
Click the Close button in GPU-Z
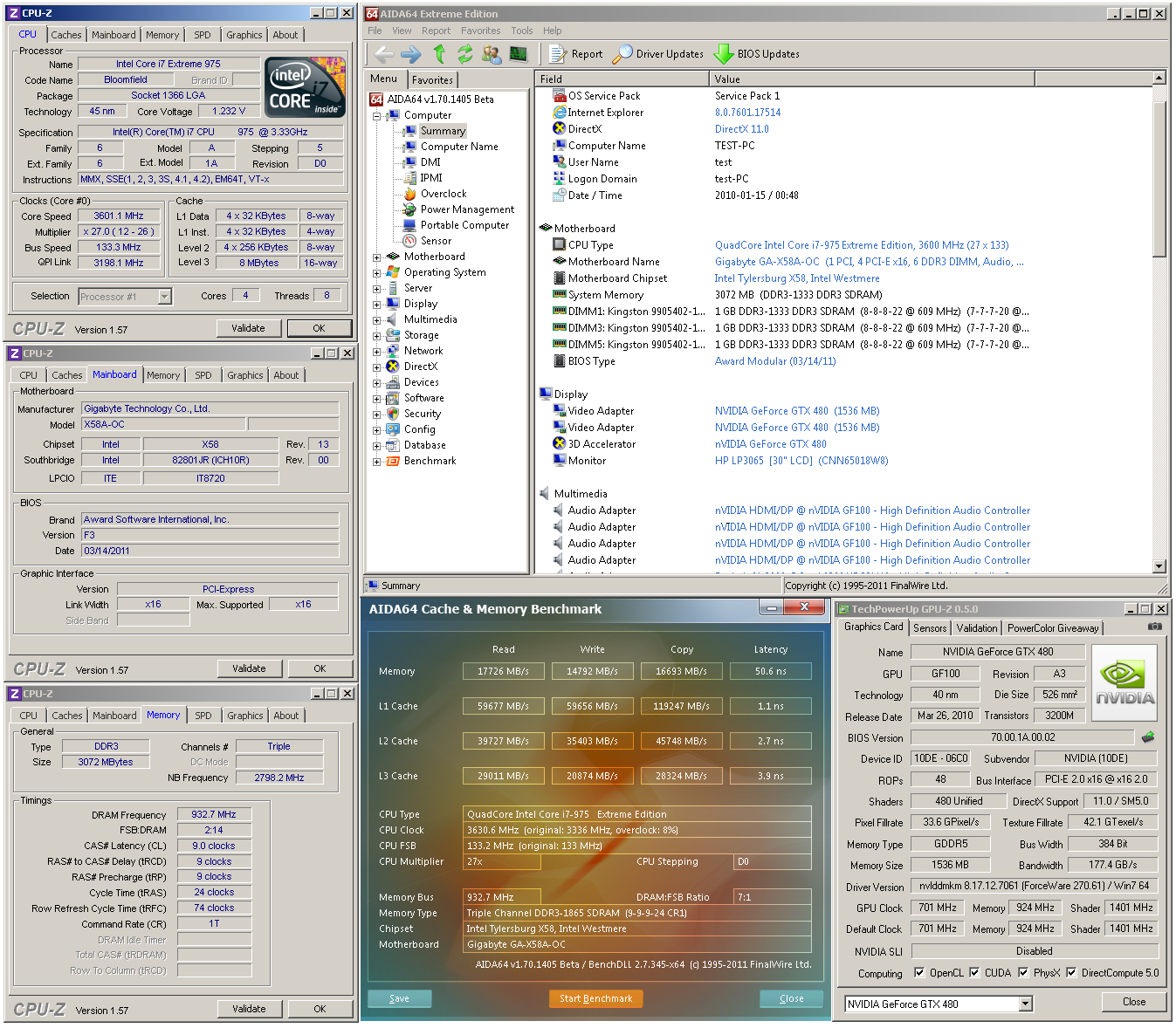pos(1134,1002)
